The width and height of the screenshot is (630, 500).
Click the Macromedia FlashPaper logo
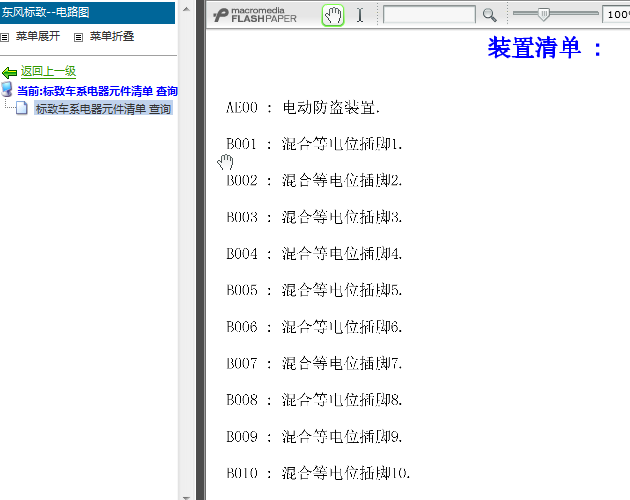(x=255, y=15)
